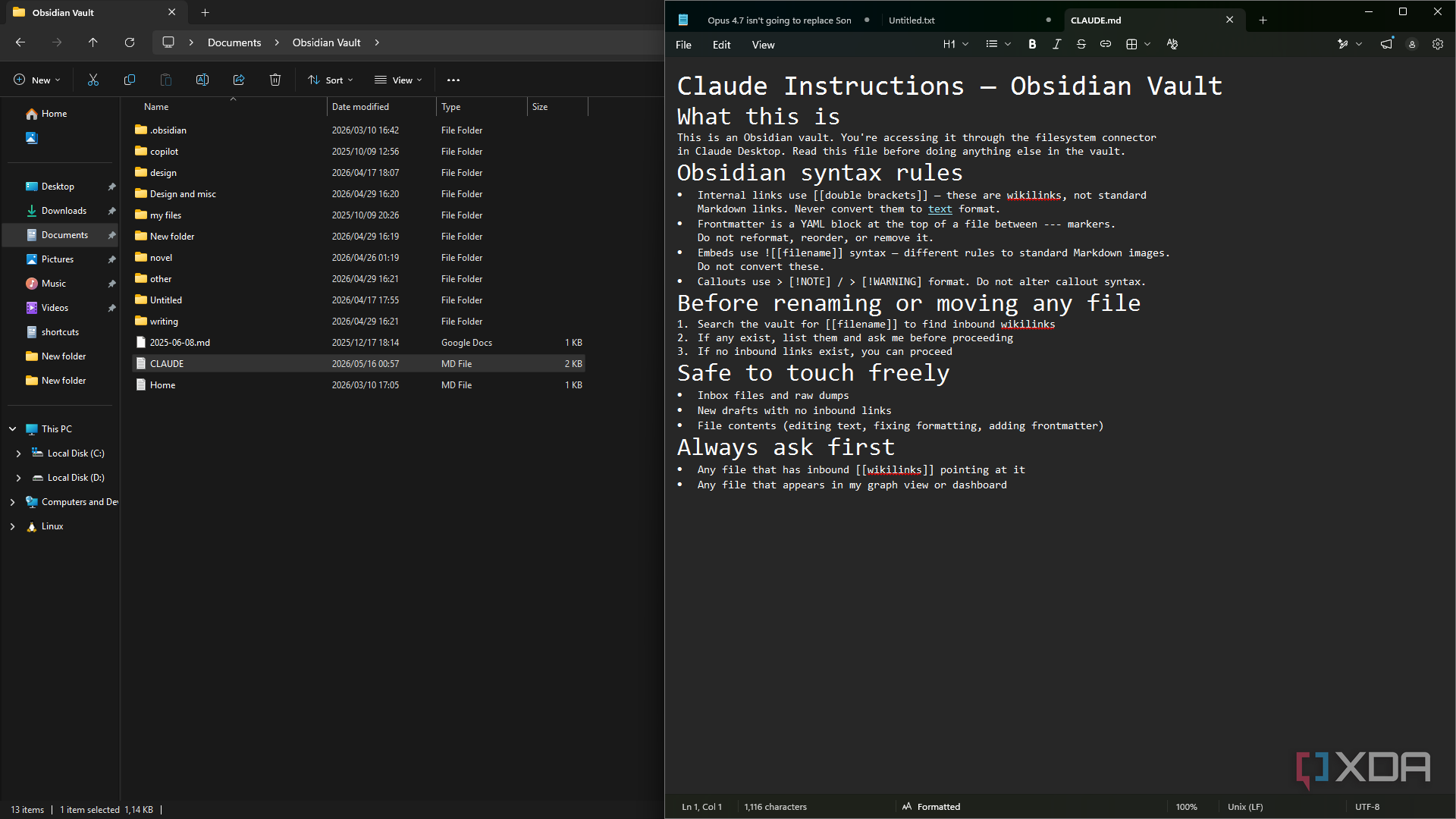Toggle Italic formatting in Notepad
The width and height of the screenshot is (1456, 819).
click(1056, 44)
